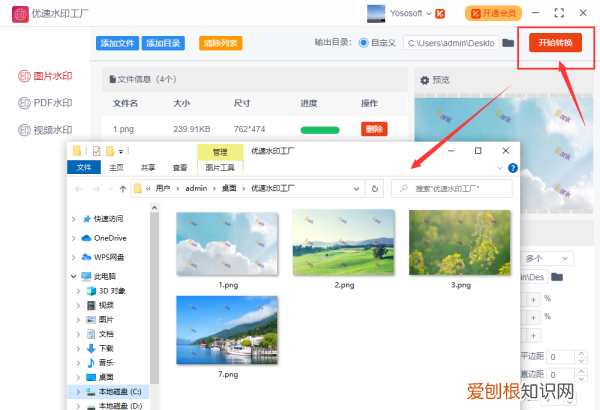600x410 pixels.
Task: Click the green progress bar of 1.png
Action: (320, 130)
